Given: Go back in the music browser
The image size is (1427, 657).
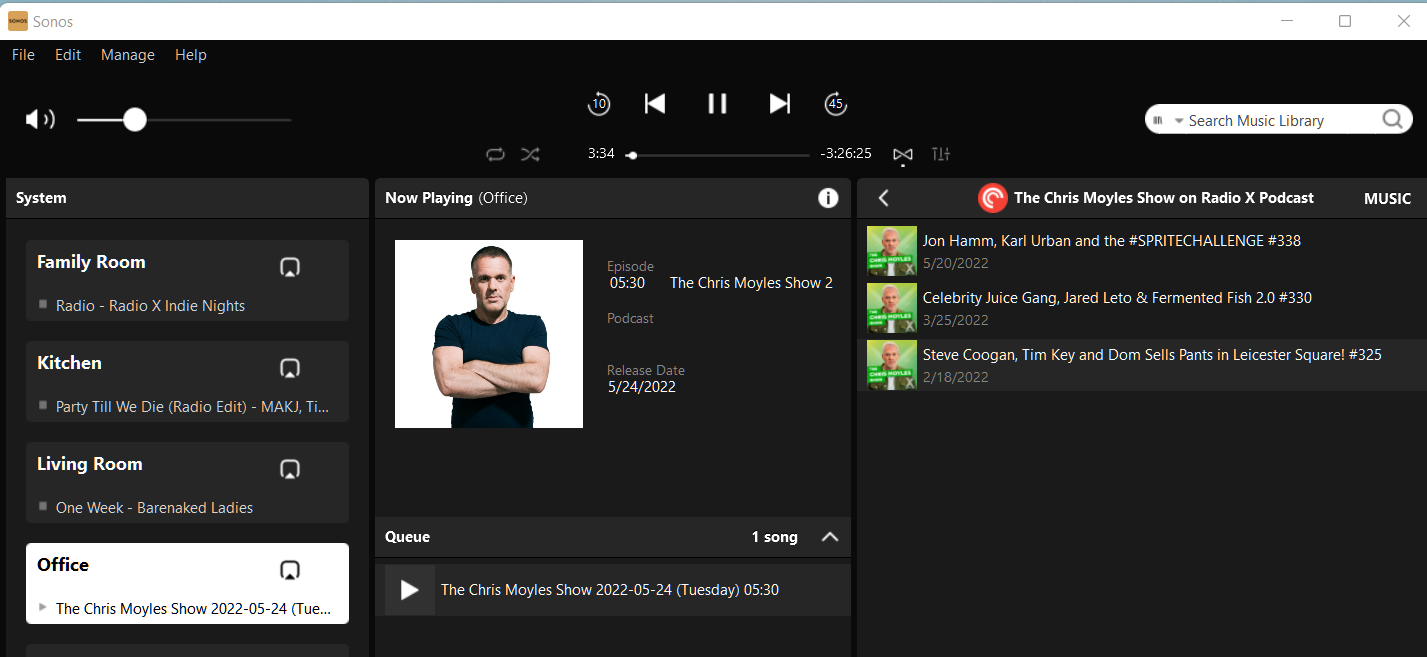Looking at the screenshot, I should tap(883, 198).
